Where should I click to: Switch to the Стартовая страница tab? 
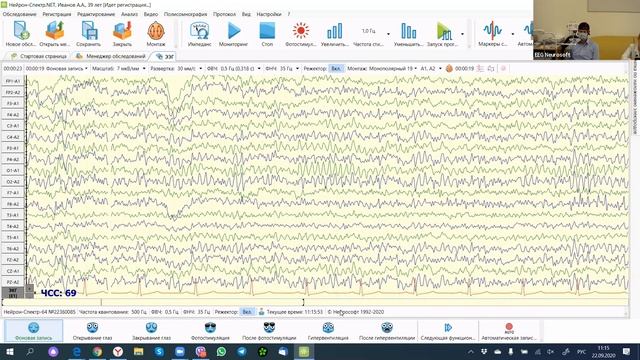(39, 56)
